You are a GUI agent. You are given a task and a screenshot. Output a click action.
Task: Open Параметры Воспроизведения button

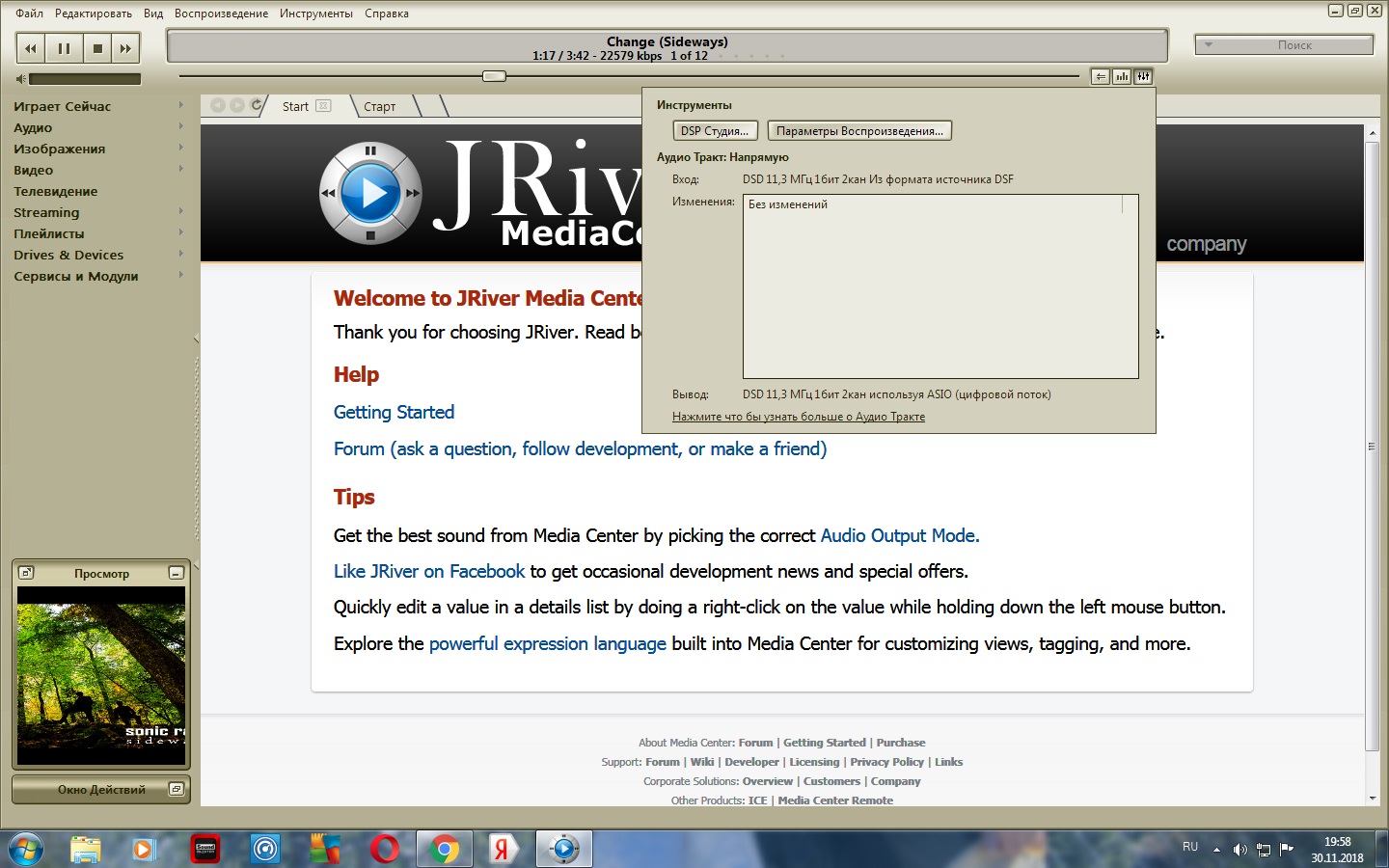[859, 131]
